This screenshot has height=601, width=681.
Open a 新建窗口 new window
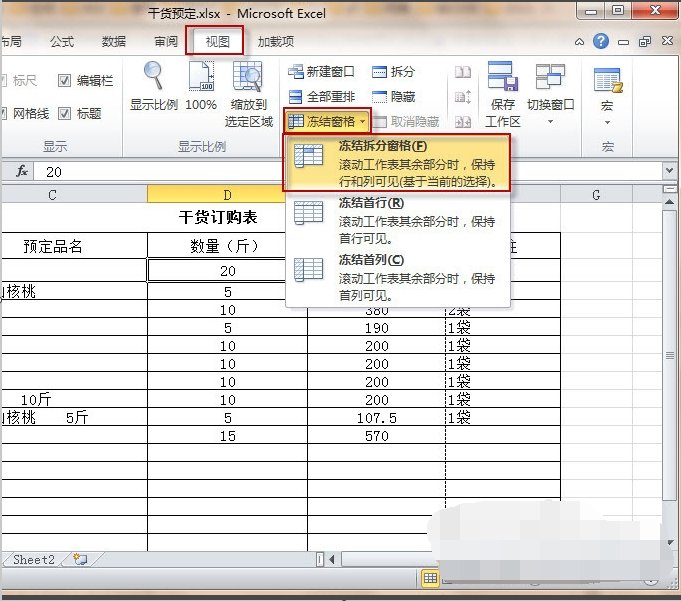click(x=321, y=72)
